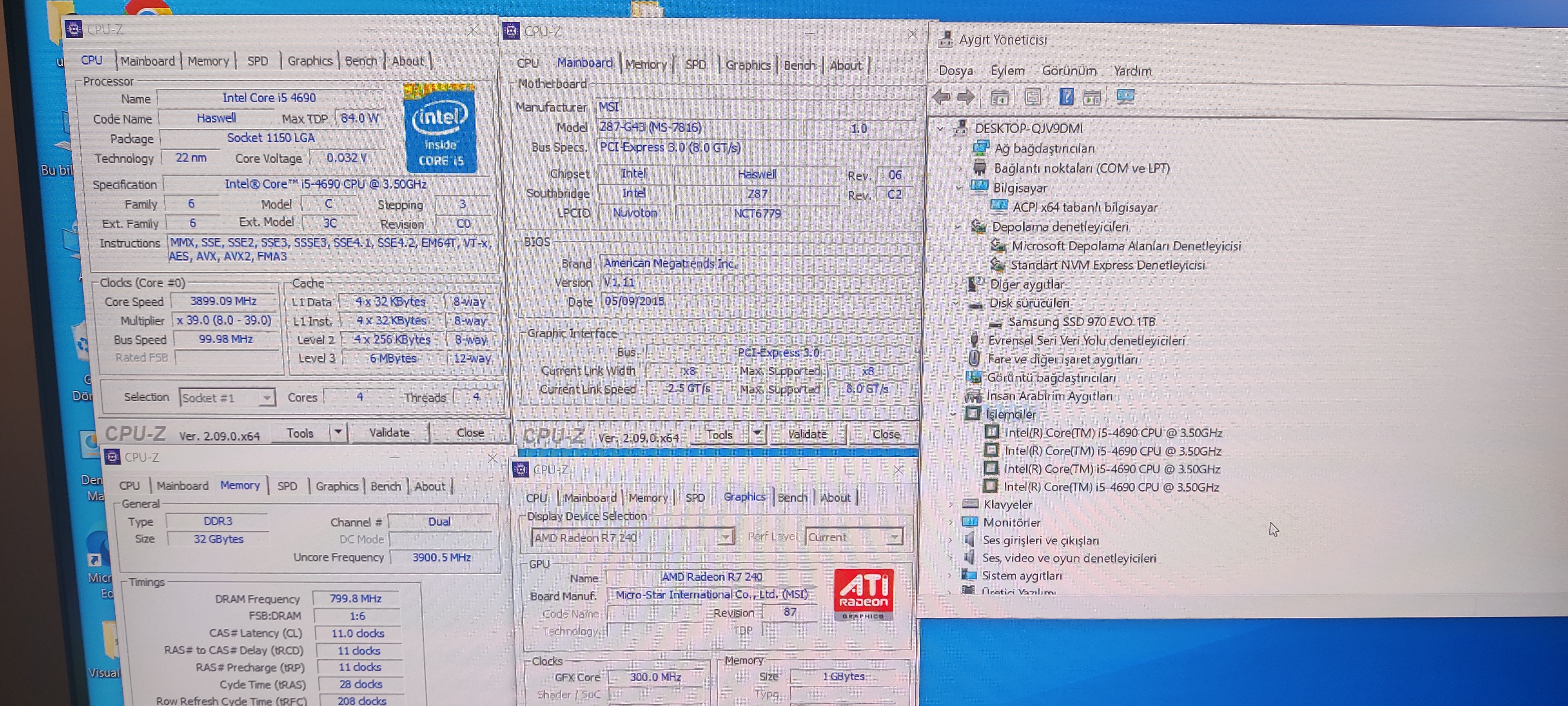Select the Fare ve diğer işaret aygıtları icon
This screenshot has width=1568, height=706.
click(x=974, y=358)
